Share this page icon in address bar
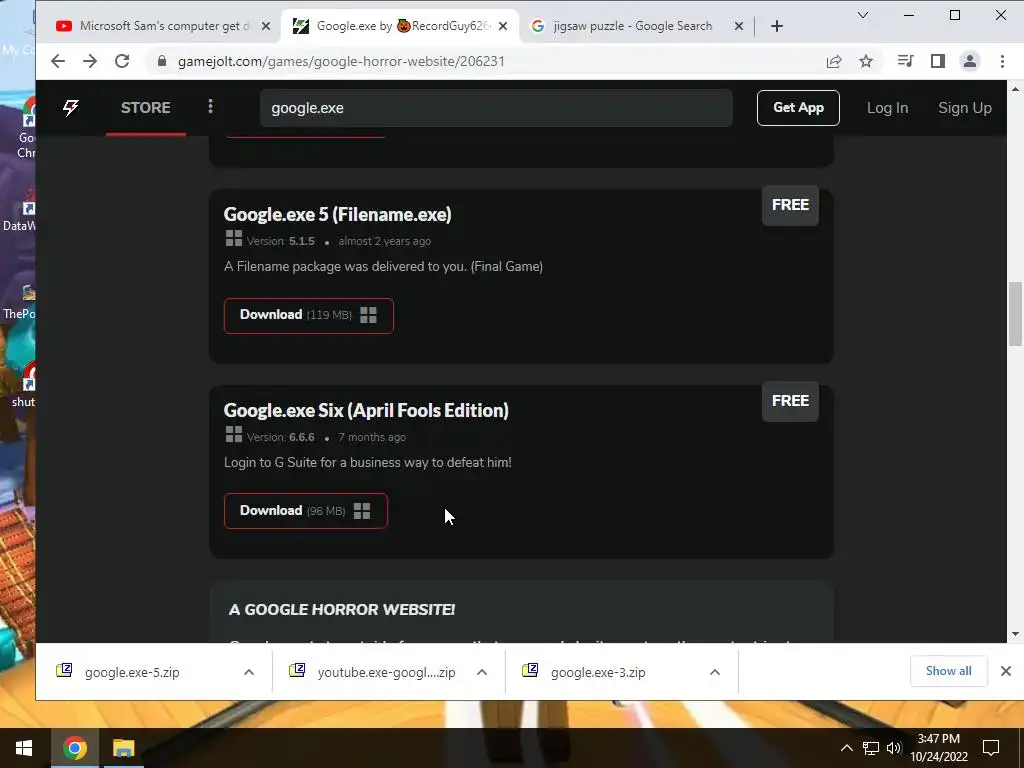This screenshot has width=1024, height=768. 834,61
